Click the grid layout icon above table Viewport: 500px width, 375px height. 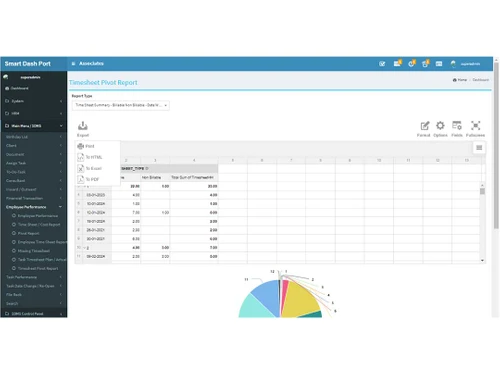point(479,148)
